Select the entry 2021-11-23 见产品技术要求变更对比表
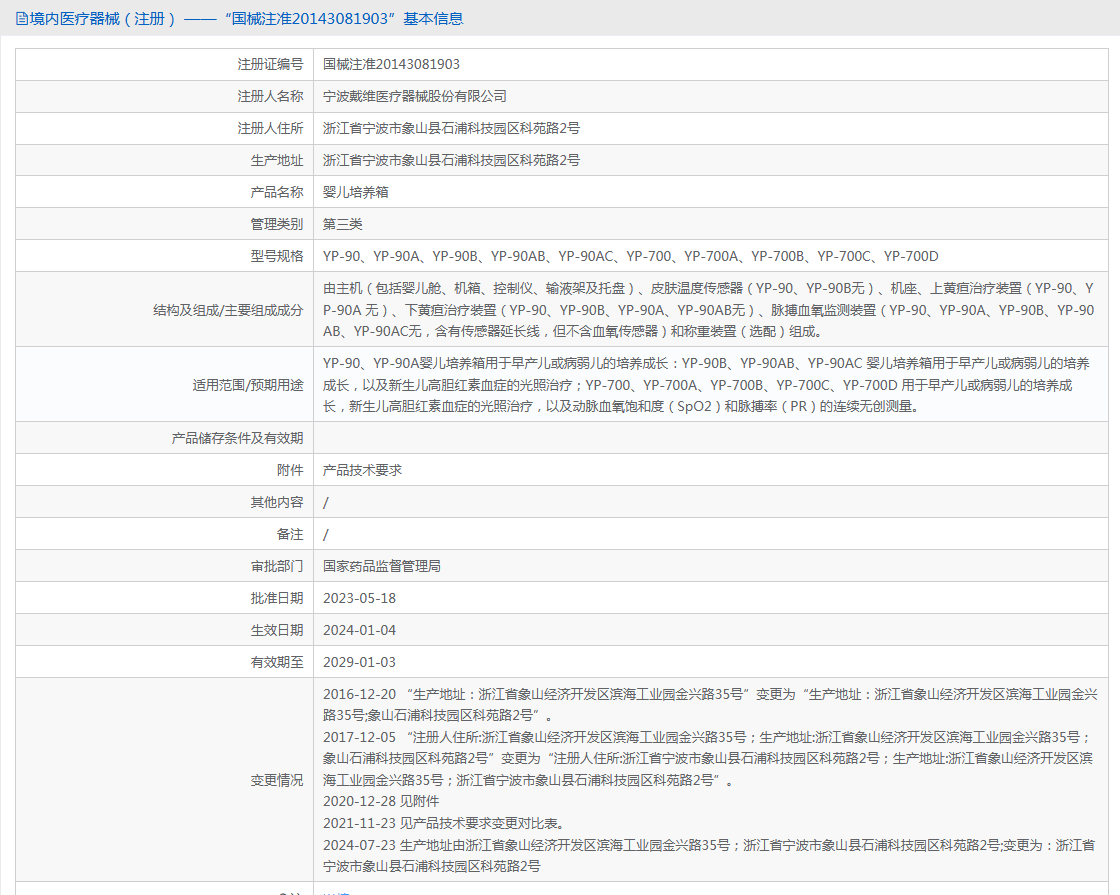The height and width of the screenshot is (895, 1120). pyautogui.click(x=444, y=823)
